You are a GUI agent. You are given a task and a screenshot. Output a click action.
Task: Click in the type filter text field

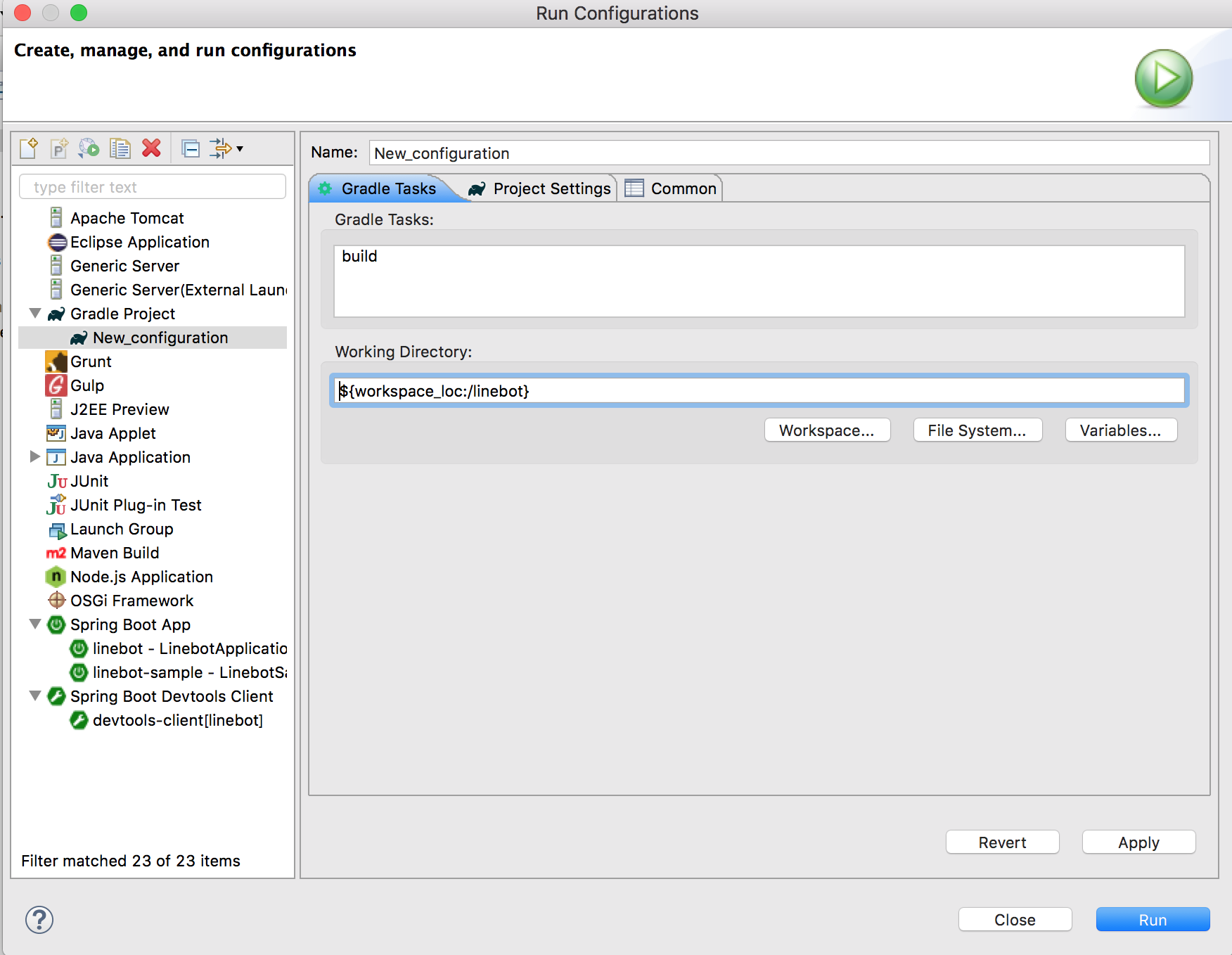(153, 187)
